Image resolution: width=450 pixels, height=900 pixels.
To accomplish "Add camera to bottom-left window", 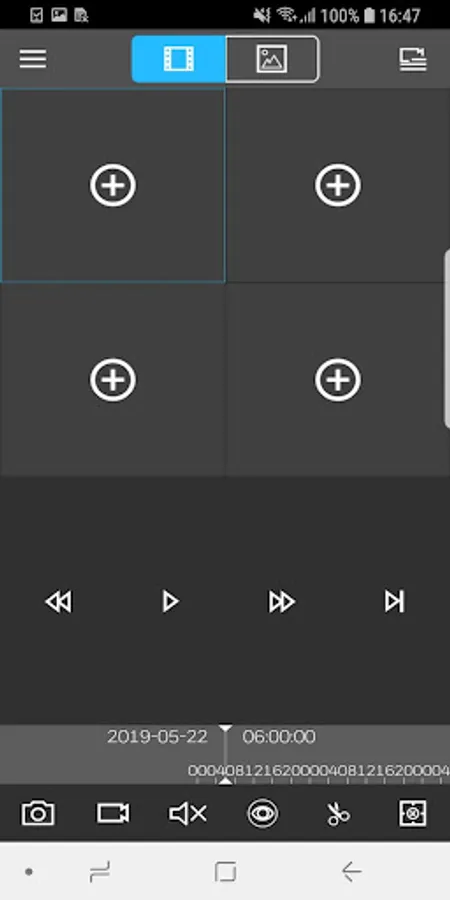I will [112, 379].
